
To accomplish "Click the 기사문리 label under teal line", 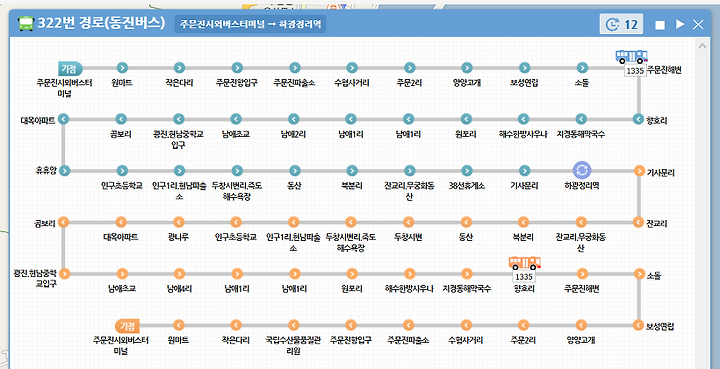I will [x=524, y=185].
